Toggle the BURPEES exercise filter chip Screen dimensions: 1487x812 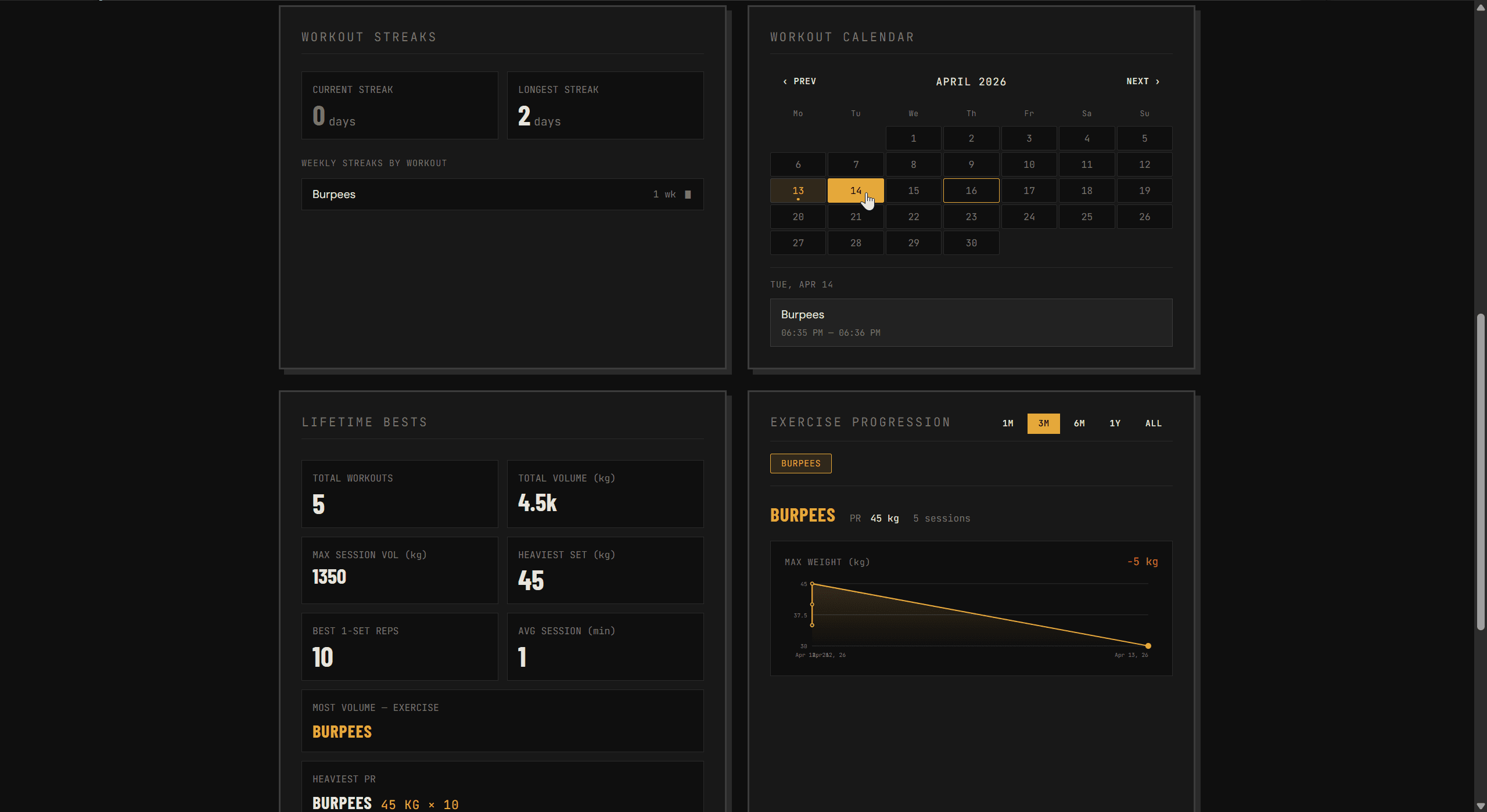[x=801, y=464]
